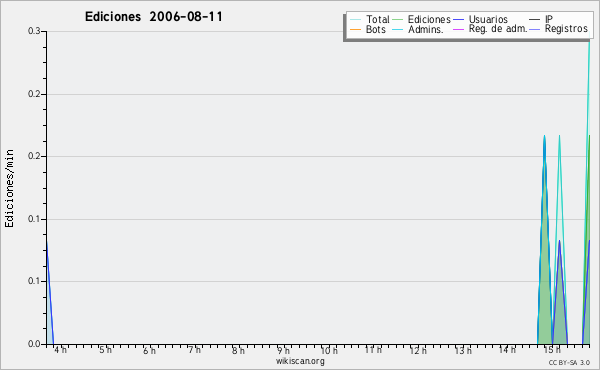Click the magenta Reg. de adm. legend swatch
Screen dimensions: 600x370
[458, 29]
